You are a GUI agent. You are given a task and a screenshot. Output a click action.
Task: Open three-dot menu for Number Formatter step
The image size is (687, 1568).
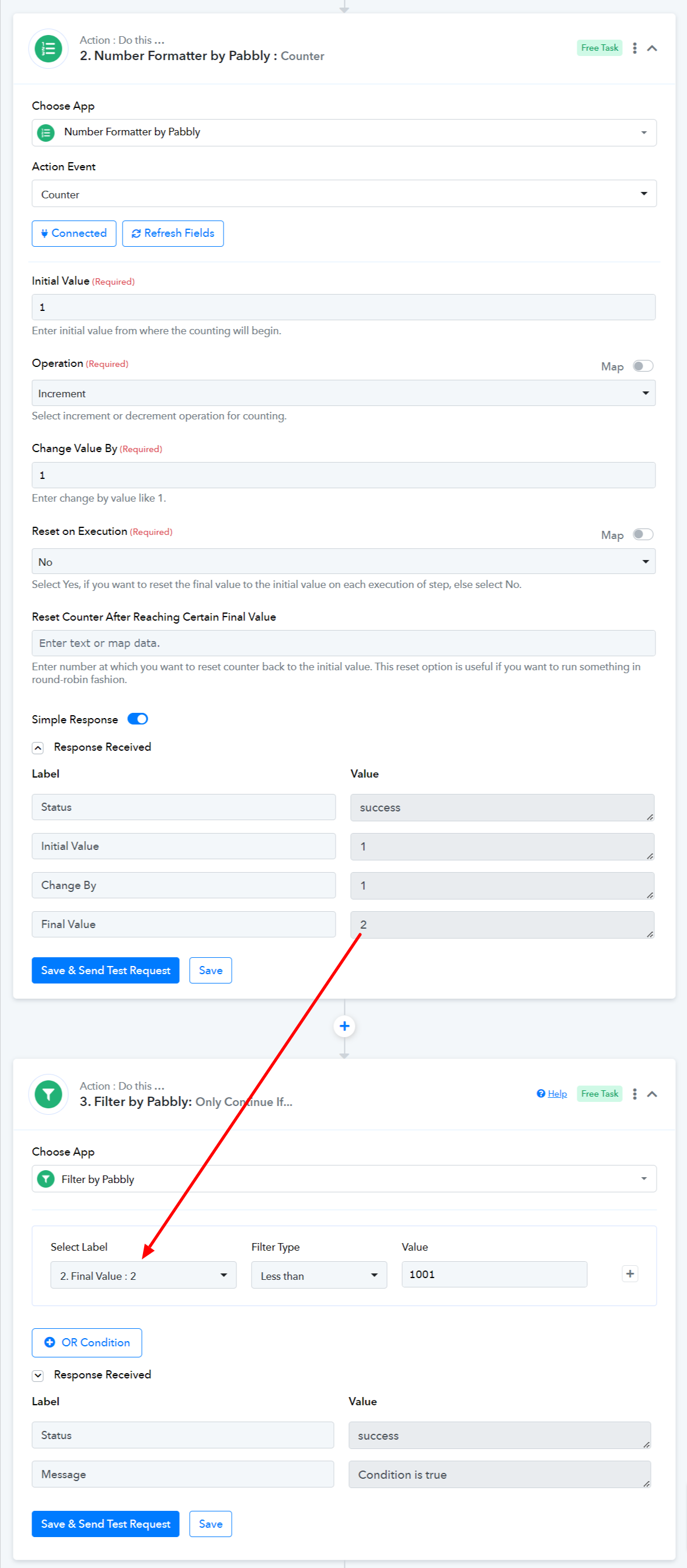[x=634, y=48]
